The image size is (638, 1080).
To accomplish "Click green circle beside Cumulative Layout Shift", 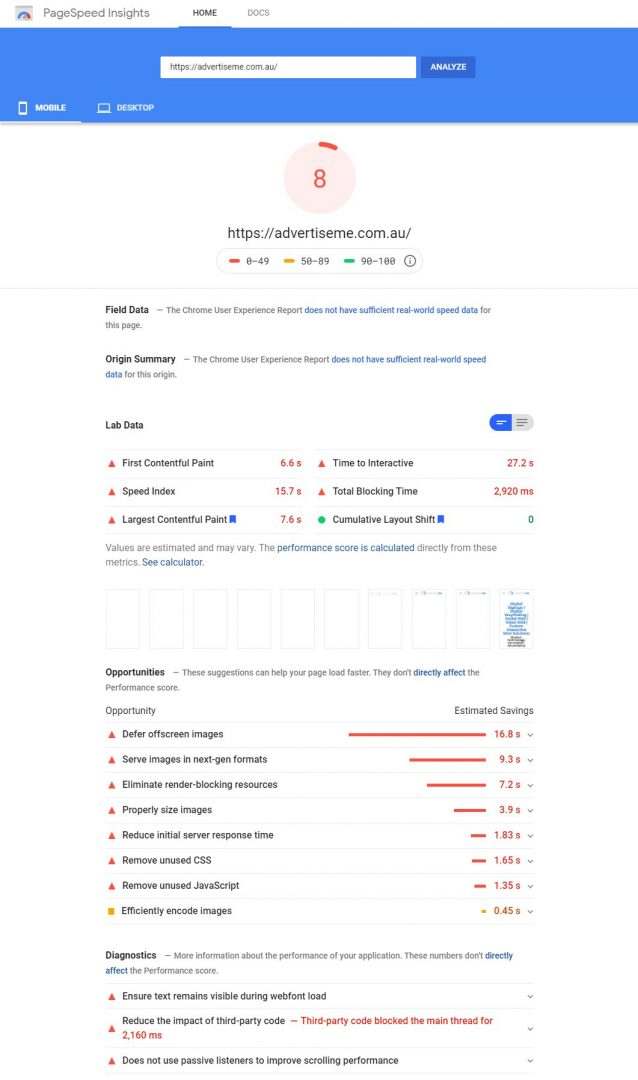I will [322, 520].
